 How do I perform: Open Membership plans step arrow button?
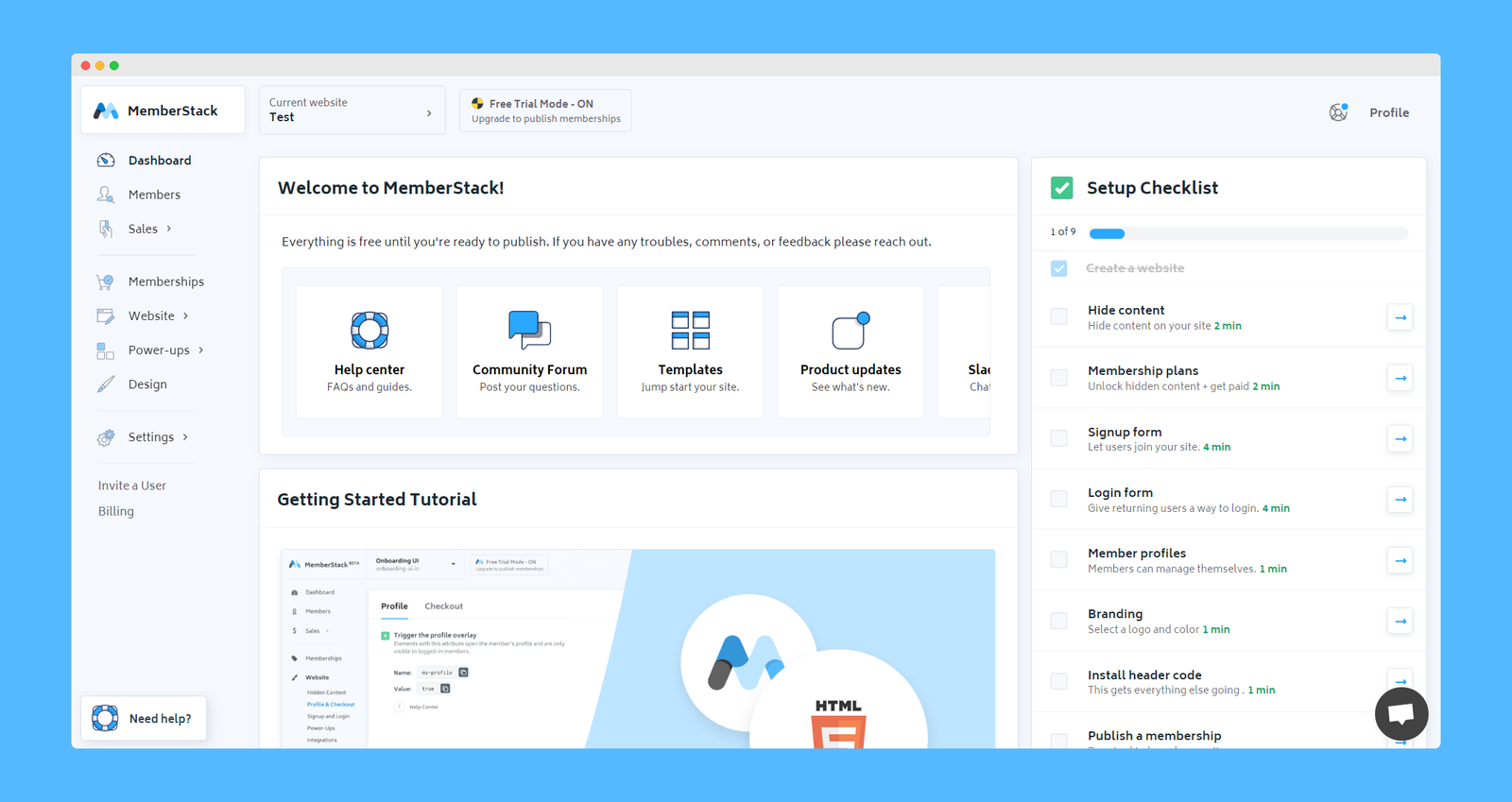(1400, 378)
